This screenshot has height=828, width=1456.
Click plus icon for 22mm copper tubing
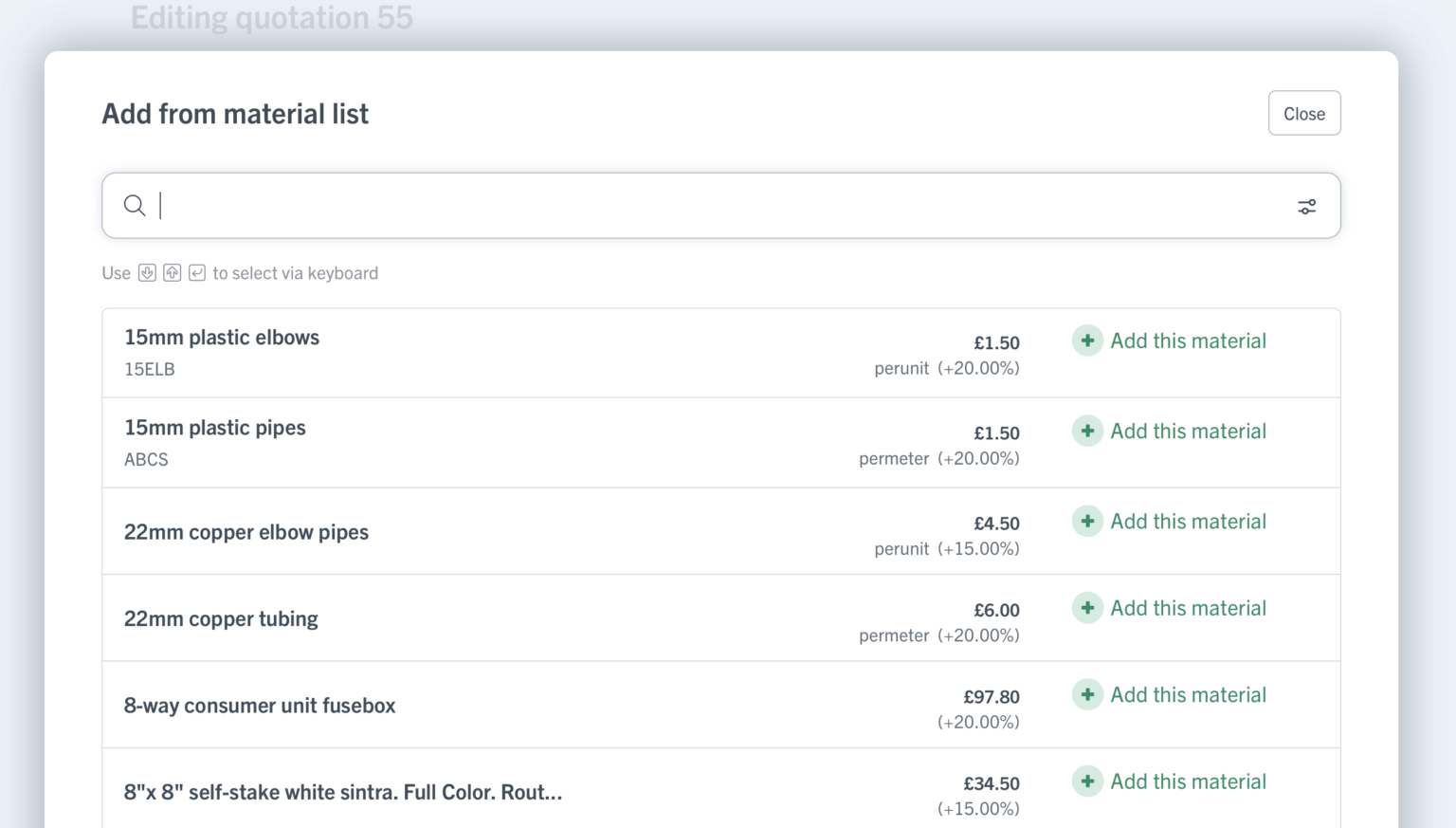point(1087,608)
